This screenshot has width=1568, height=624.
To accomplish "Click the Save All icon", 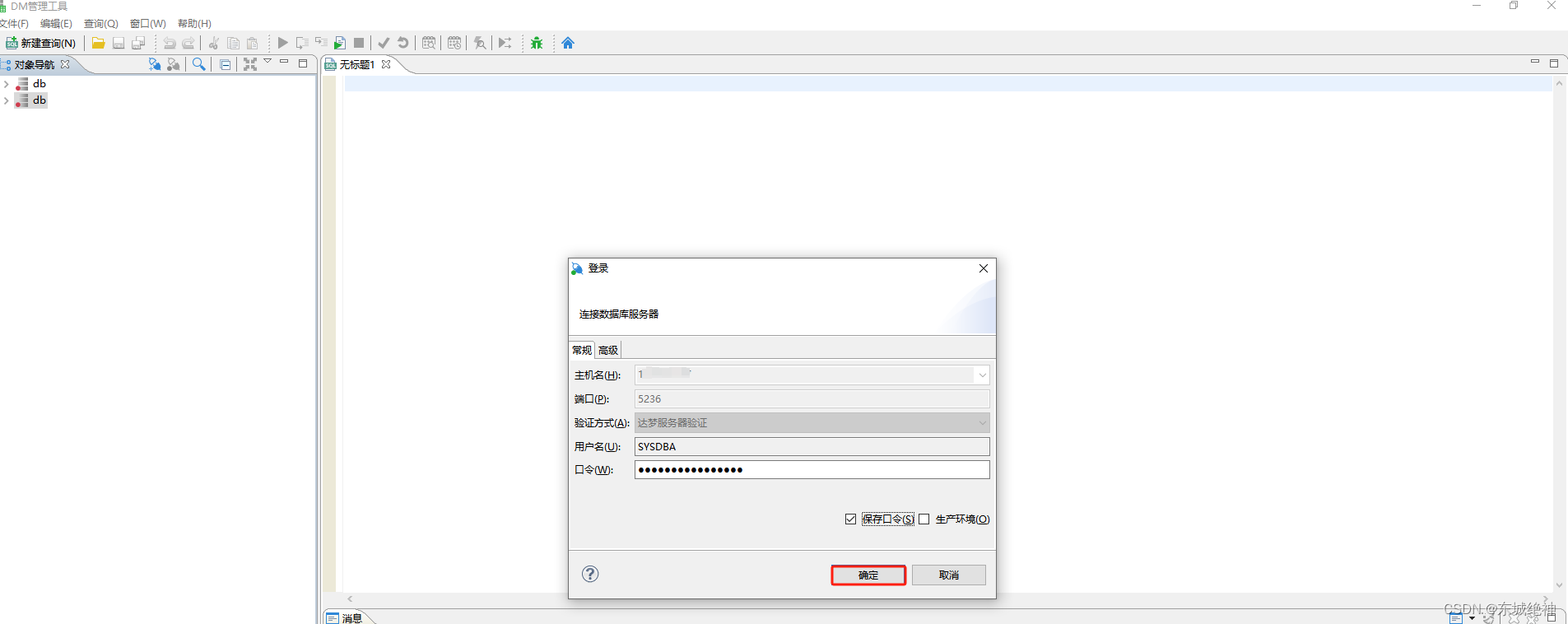I will coord(138,43).
